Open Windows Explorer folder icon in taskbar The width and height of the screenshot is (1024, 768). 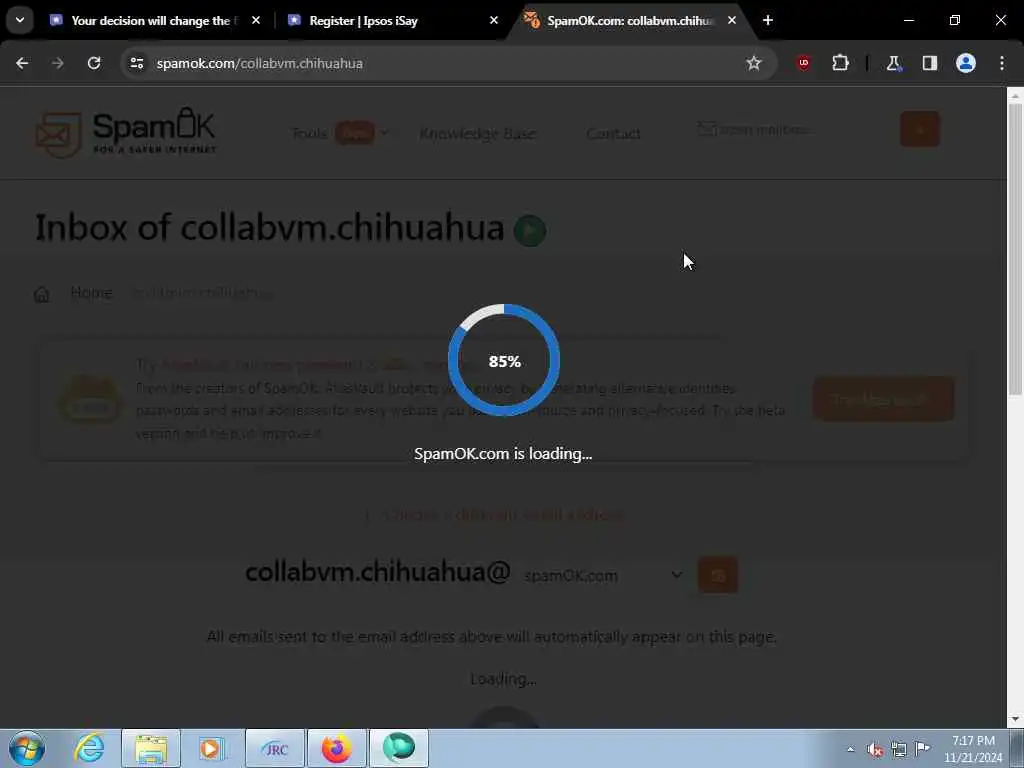[151, 748]
